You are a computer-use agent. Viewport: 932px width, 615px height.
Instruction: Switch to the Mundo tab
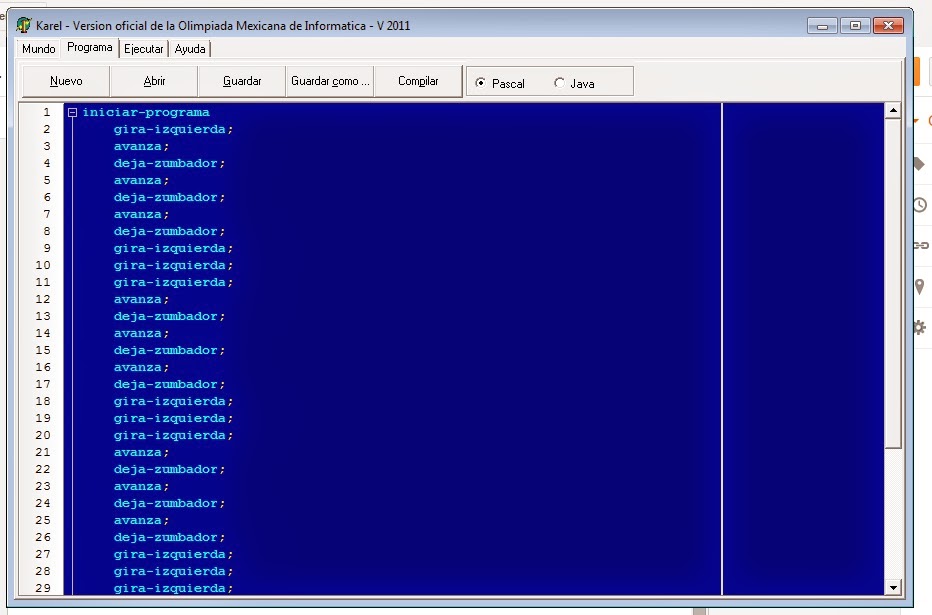coord(38,48)
